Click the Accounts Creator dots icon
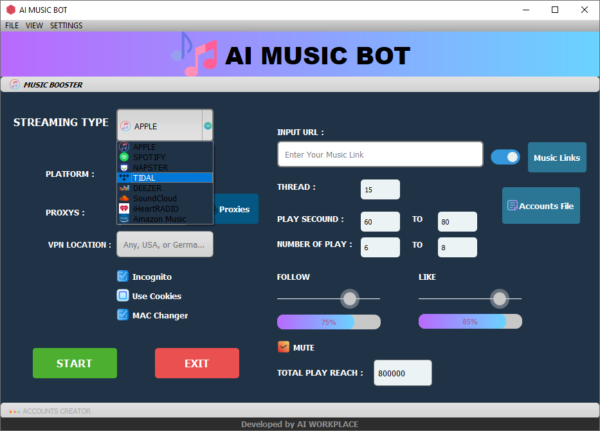 [14, 411]
